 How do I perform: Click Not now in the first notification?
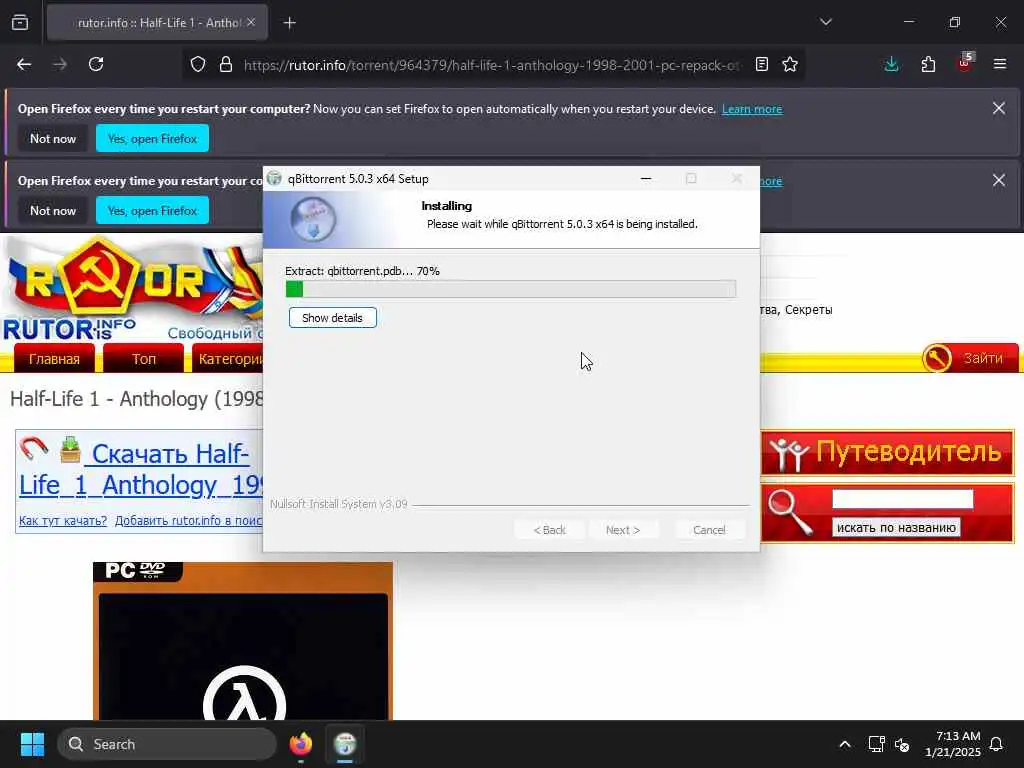[53, 138]
